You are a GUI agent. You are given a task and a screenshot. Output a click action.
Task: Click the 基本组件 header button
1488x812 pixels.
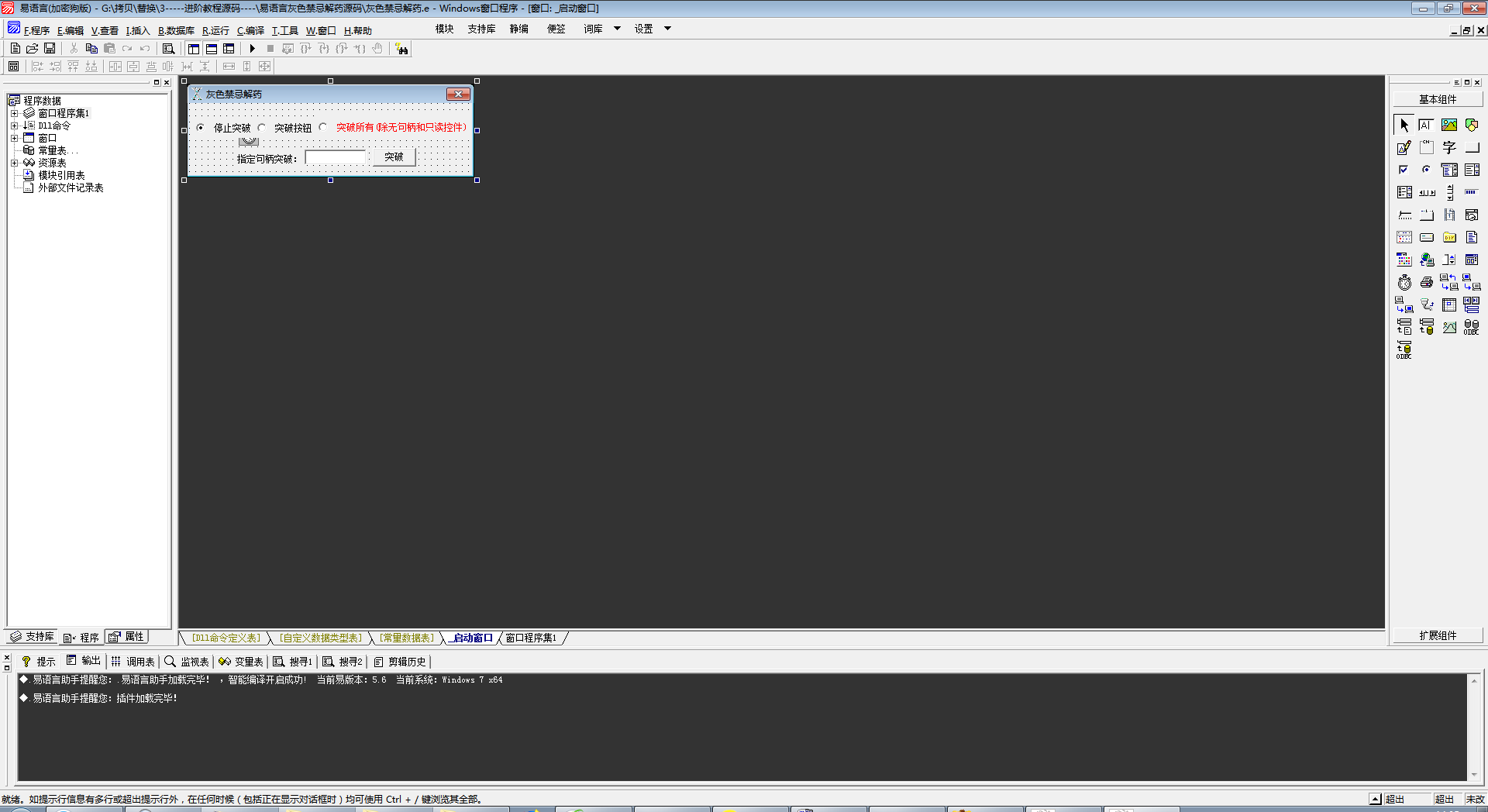click(x=1438, y=99)
